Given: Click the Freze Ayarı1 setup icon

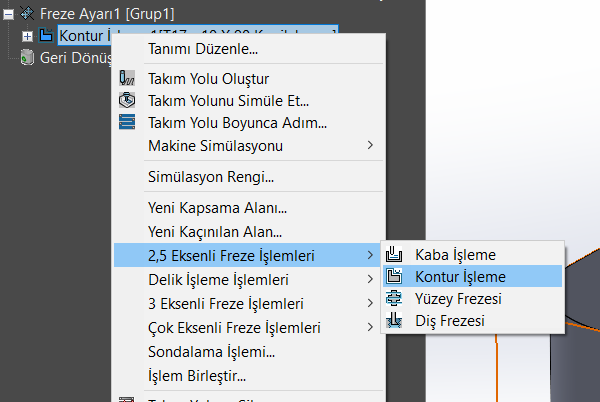Looking at the screenshot, I should [x=26, y=14].
